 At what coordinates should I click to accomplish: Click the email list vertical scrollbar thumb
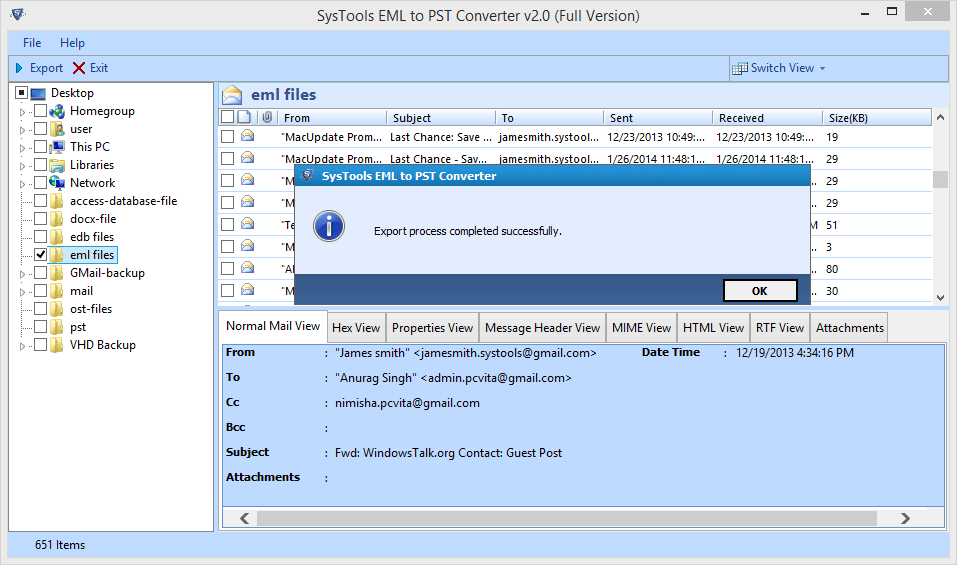940,180
